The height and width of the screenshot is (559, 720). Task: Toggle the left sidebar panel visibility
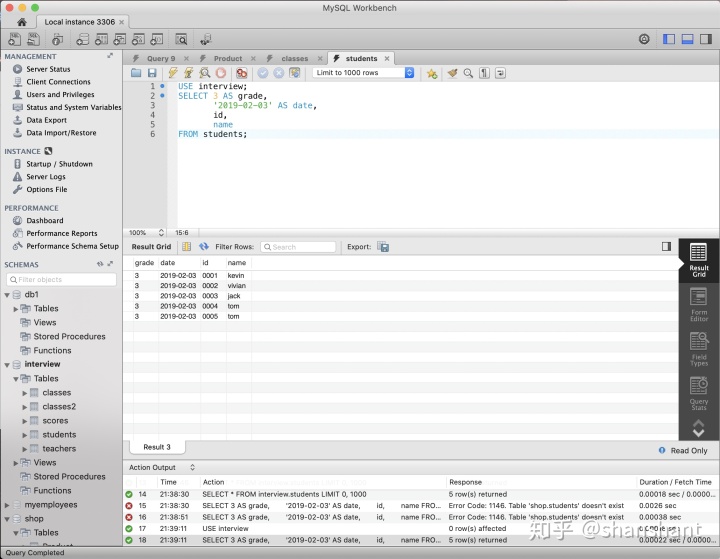click(x=669, y=40)
